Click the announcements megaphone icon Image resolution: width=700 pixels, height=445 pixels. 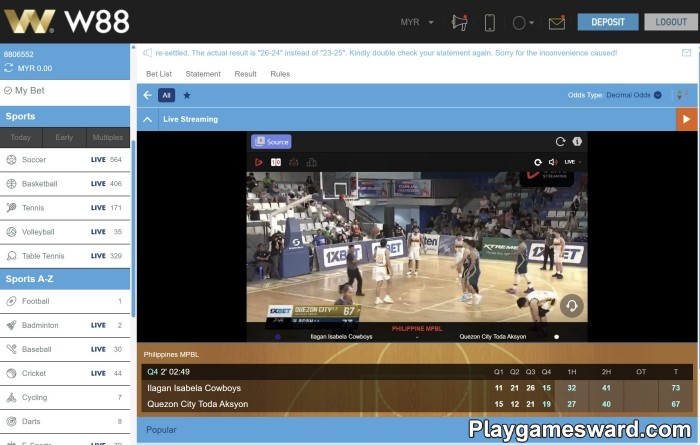click(x=459, y=22)
